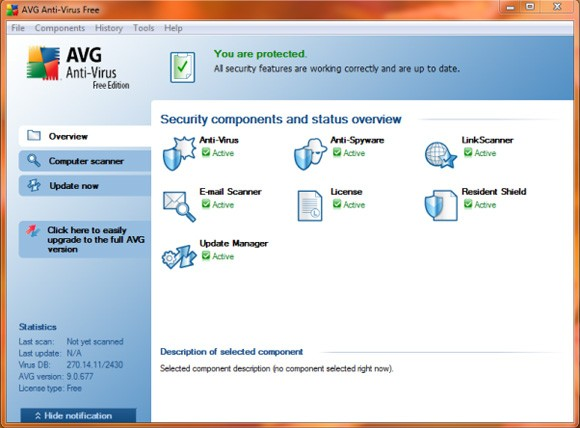
Task: Click 'Not yet scanned' last scan value
Action: [95, 341]
